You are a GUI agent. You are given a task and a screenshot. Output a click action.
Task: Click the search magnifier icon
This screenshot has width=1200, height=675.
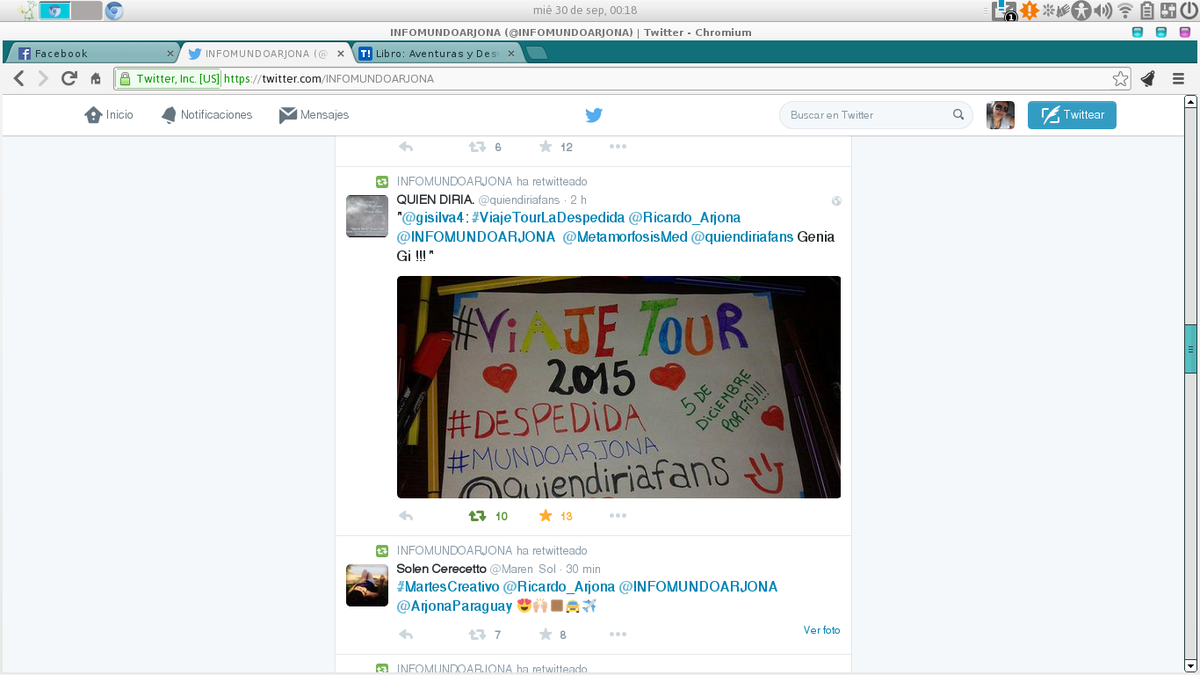coord(958,115)
